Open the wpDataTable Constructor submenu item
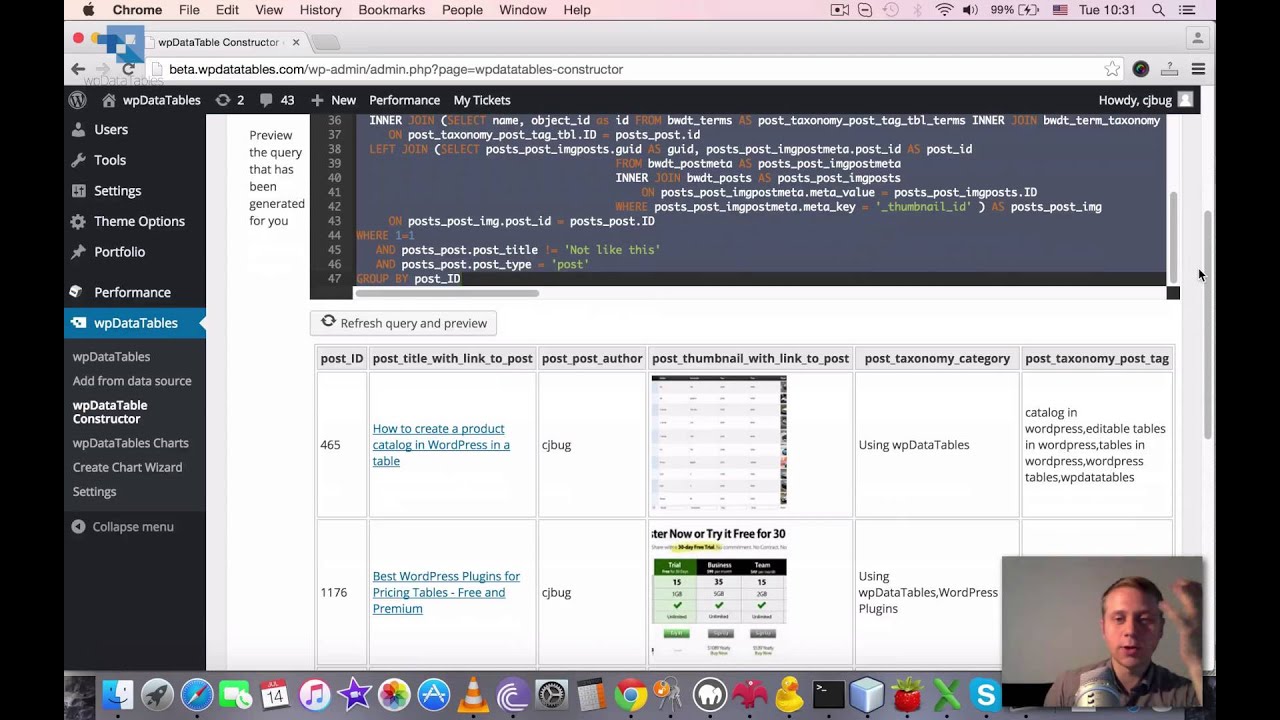 (110, 412)
